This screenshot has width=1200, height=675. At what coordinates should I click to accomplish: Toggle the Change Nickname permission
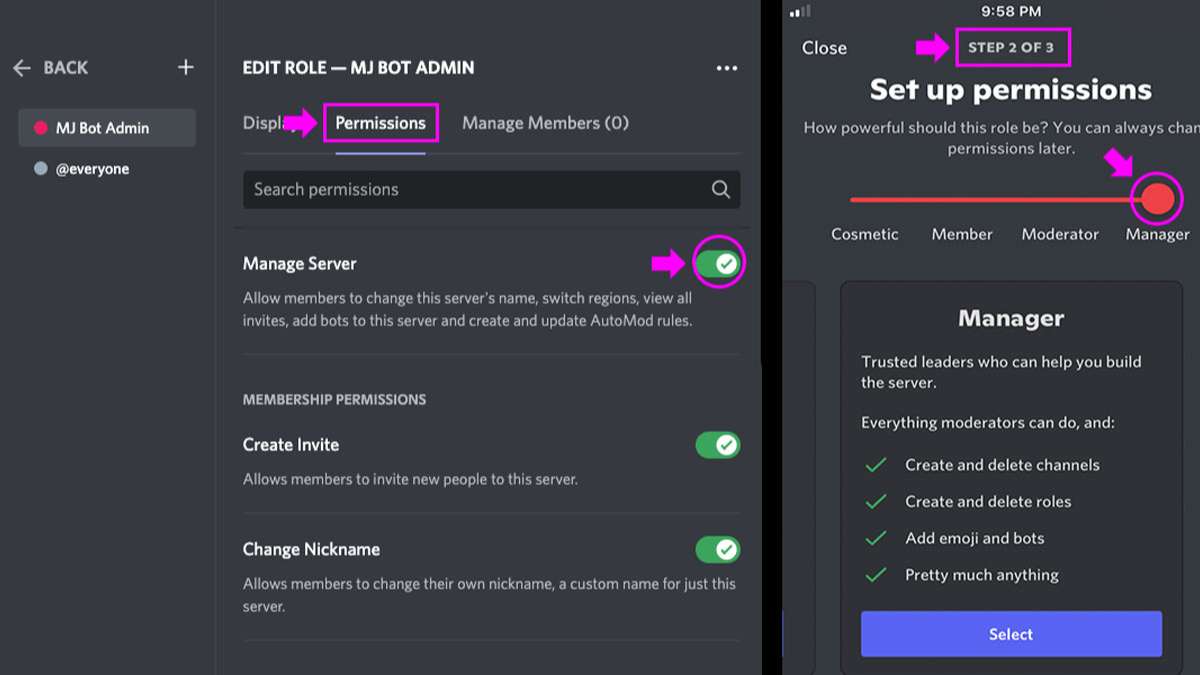pos(717,549)
